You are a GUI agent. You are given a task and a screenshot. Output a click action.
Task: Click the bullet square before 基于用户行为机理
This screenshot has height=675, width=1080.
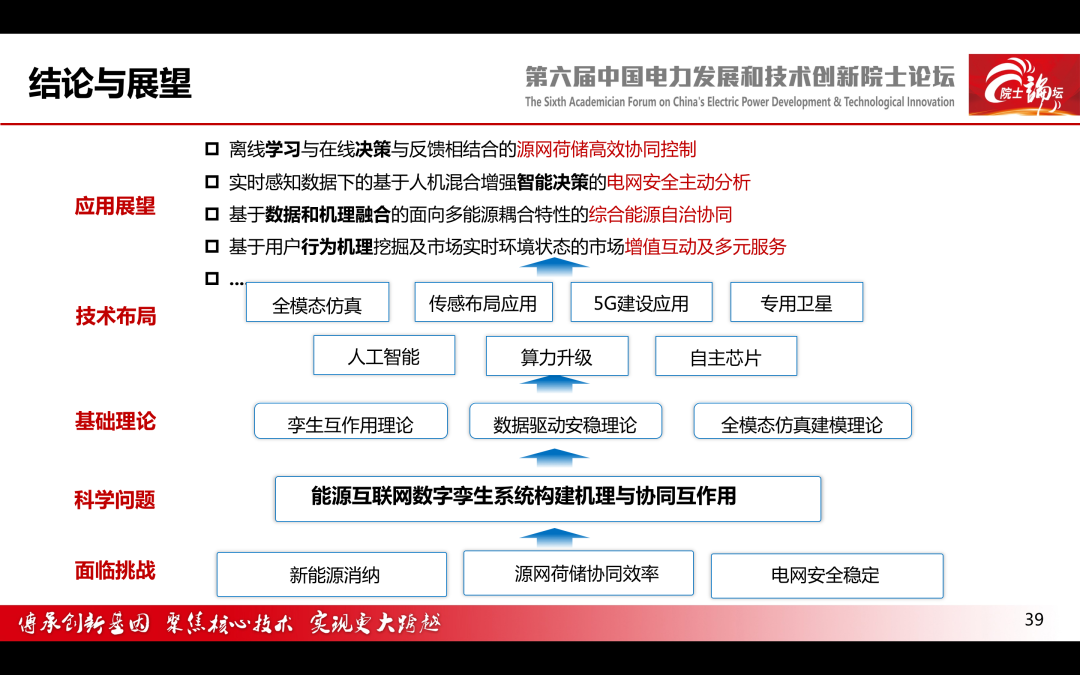212,247
